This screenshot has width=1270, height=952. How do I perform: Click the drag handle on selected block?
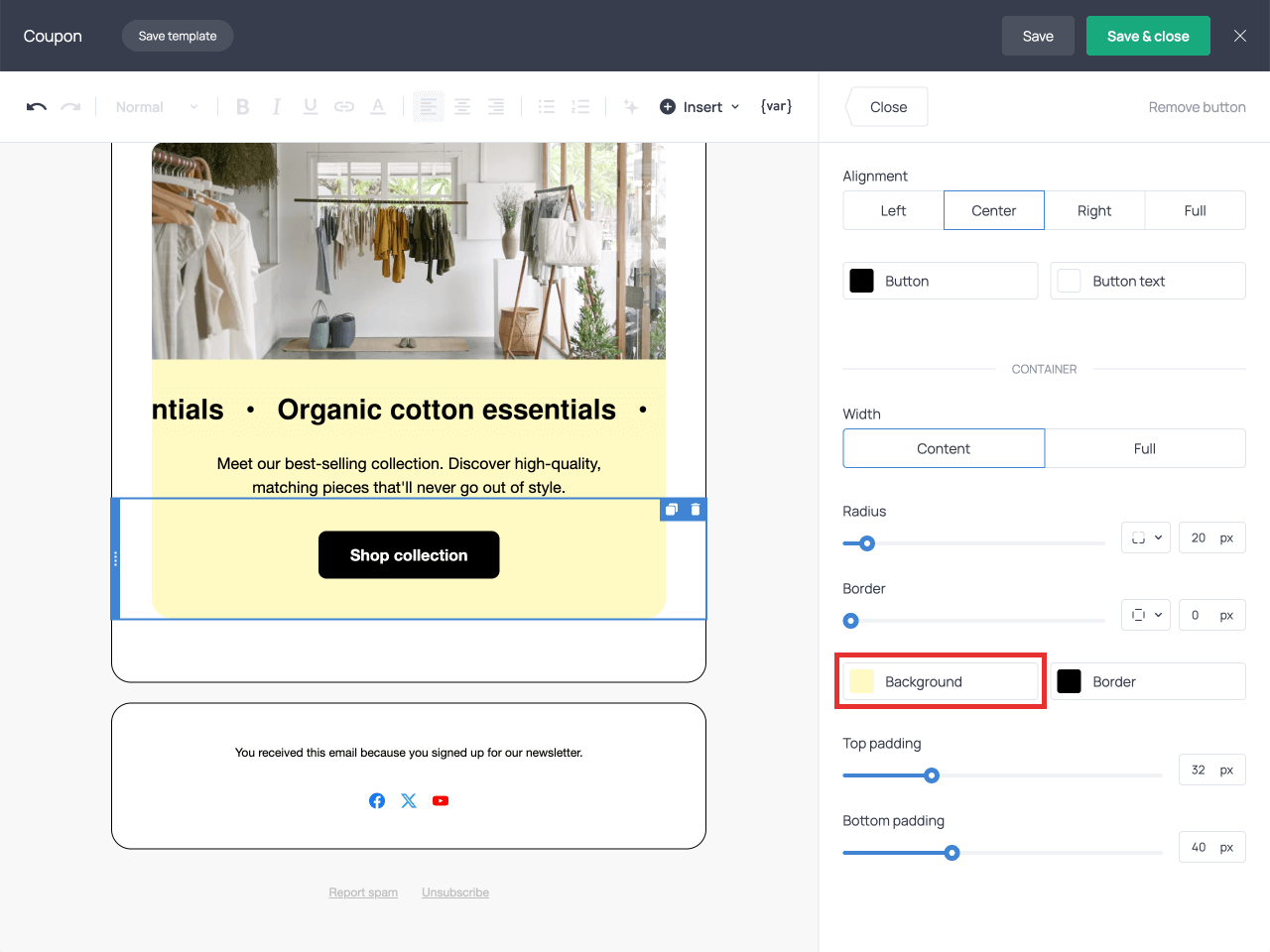(x=116, y=559)
